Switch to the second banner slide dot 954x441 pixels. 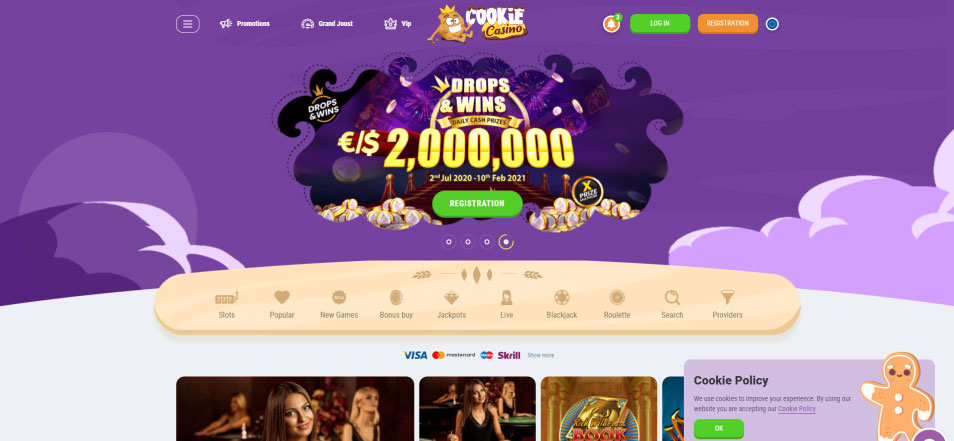[x=468, y=242]
